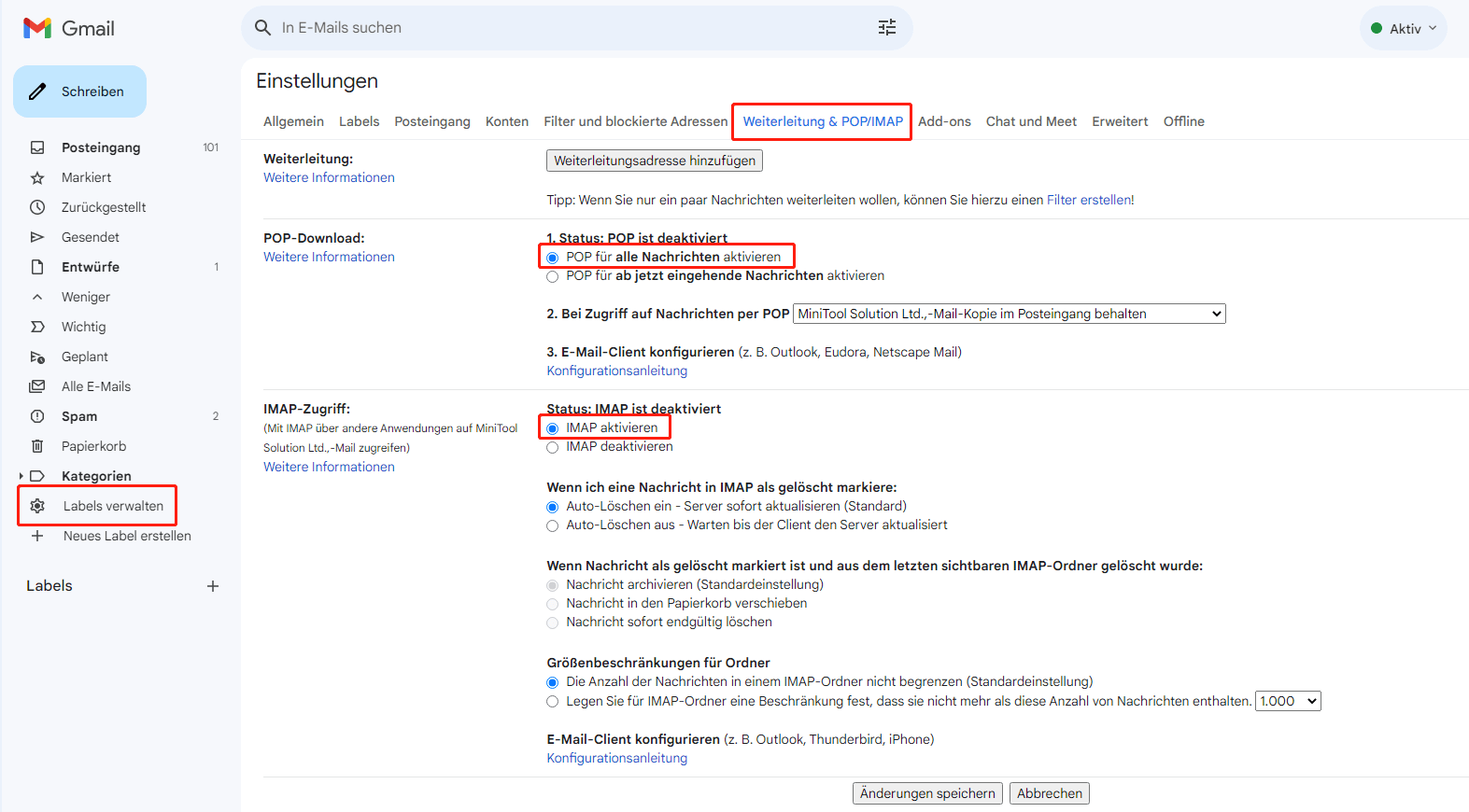
Task: Select Auto-Löschen aus option
Action: [553, 525]
